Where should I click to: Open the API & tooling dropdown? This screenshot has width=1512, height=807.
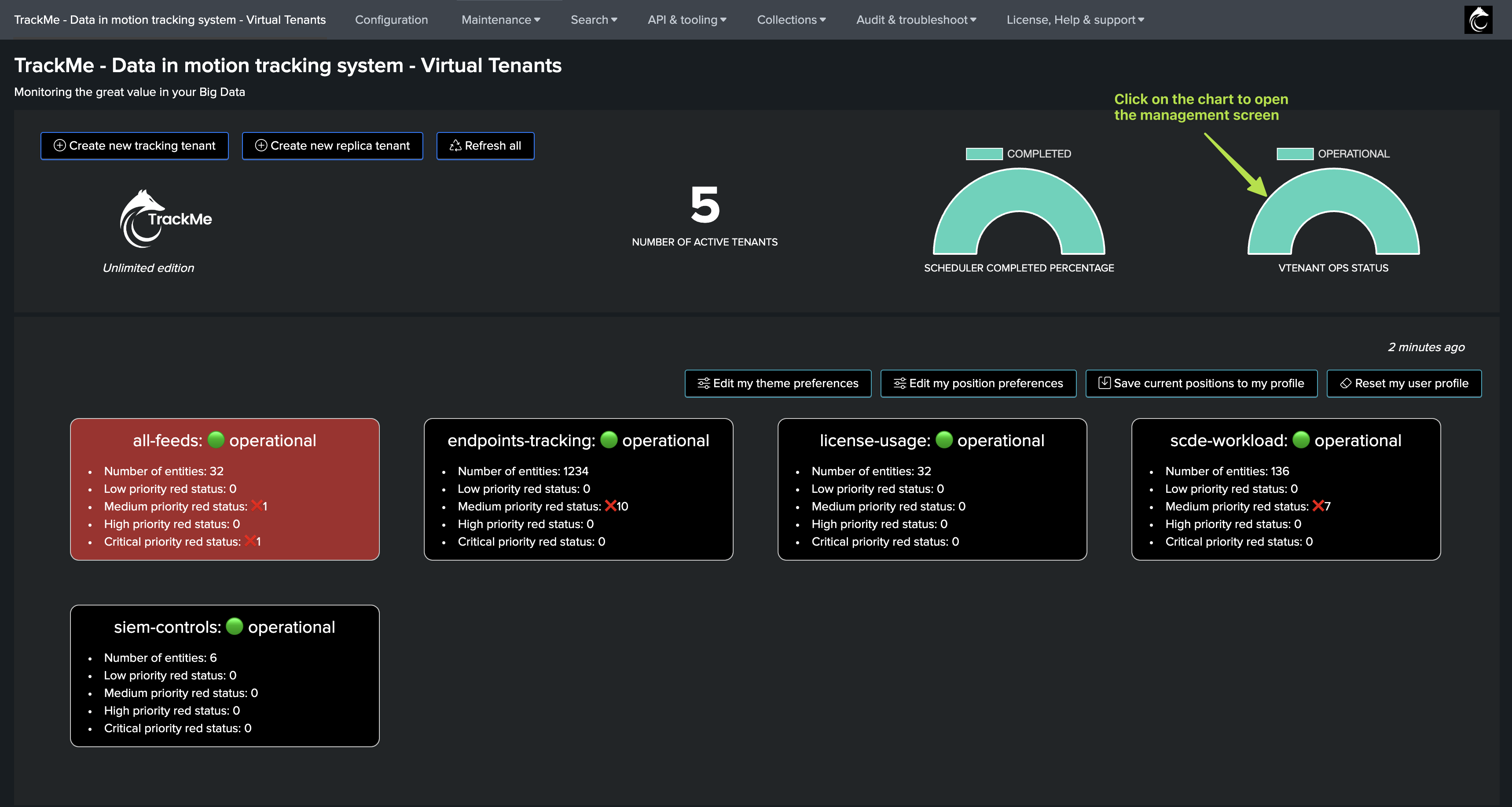pos(687,20)
